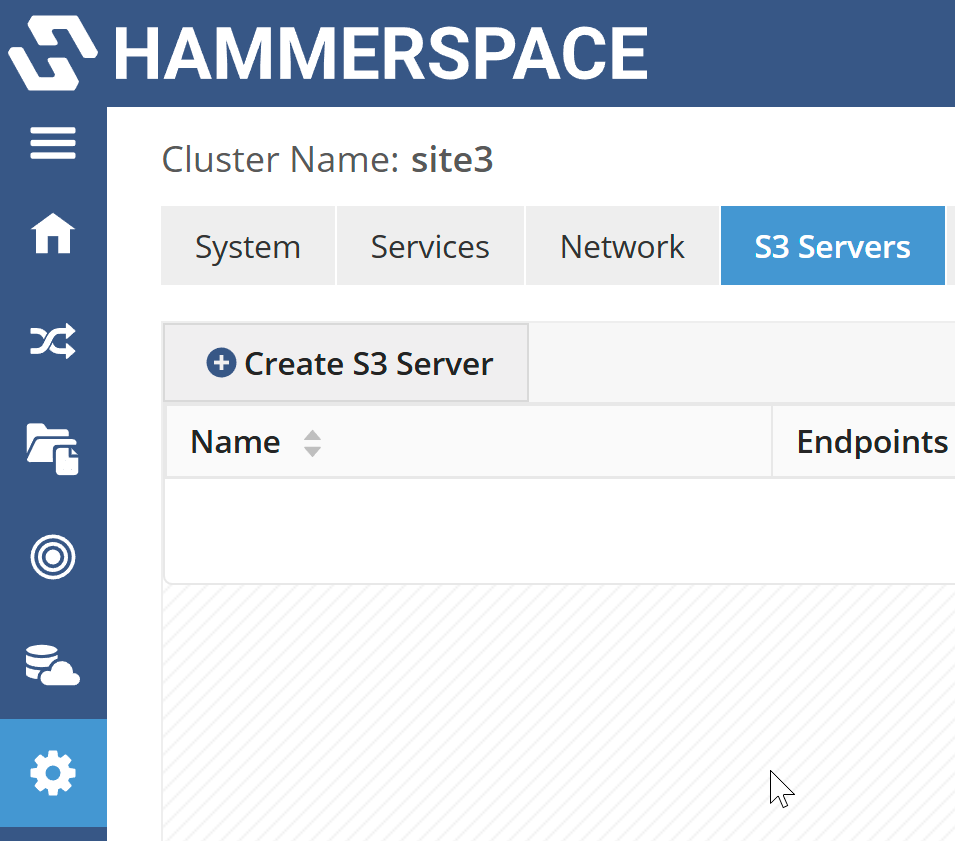Click the Create S3 Server button
The height and width of the screenshot is (841, 955).
point(346,363)
